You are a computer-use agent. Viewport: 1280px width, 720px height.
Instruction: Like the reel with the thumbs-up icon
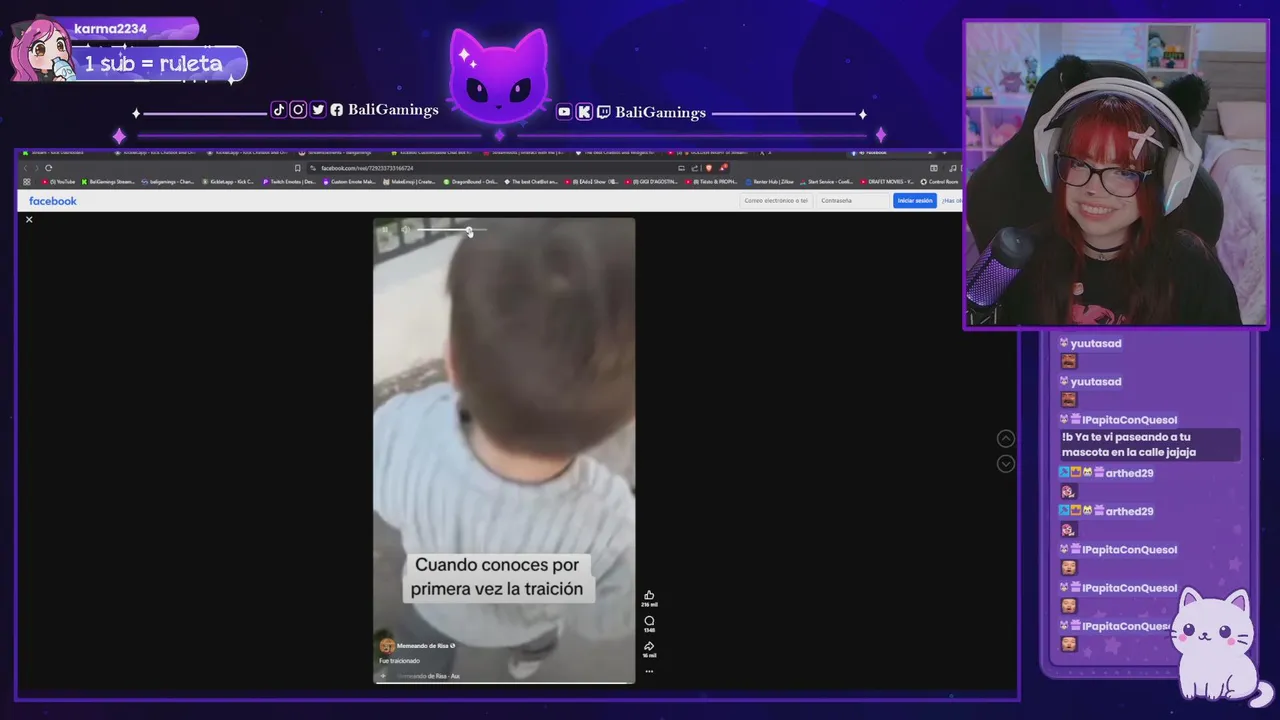[x=649, y=595]
